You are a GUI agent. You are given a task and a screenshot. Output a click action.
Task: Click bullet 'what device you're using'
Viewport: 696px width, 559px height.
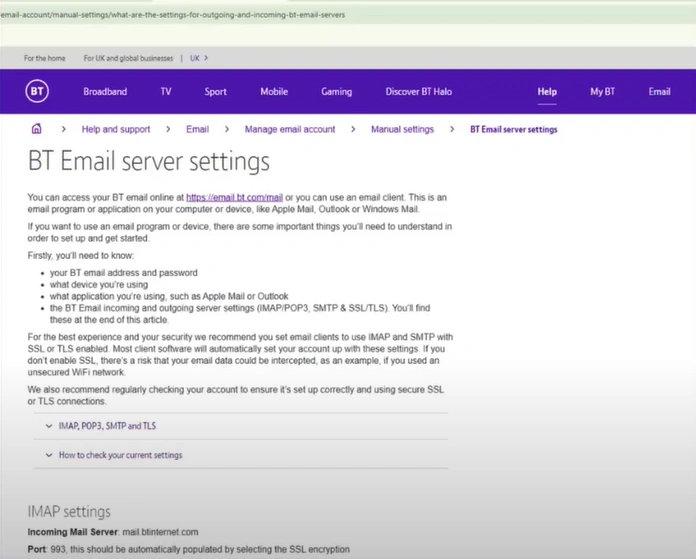99,285
